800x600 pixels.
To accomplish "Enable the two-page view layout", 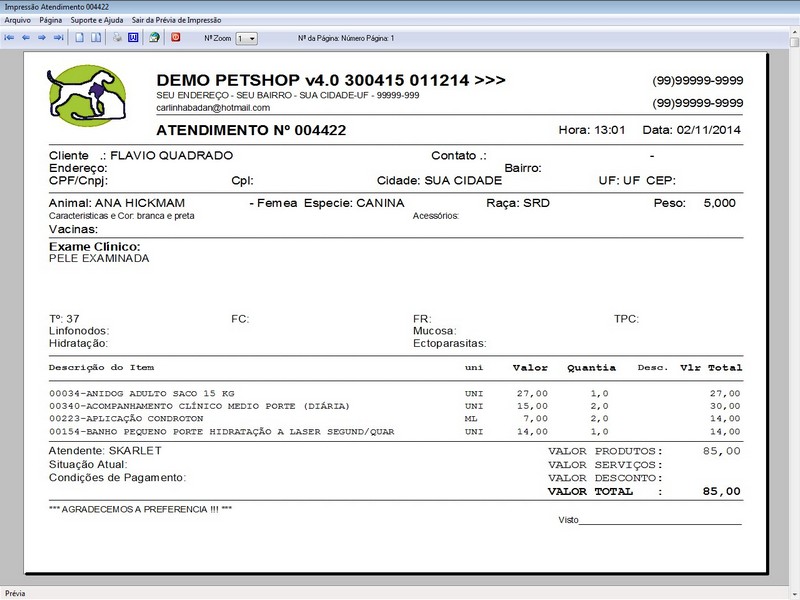I will click(95, 38).
